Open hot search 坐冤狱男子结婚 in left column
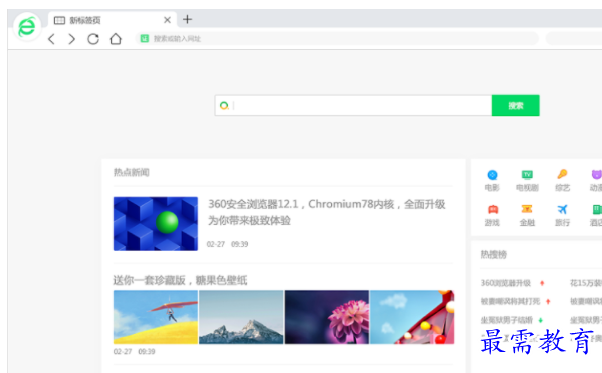 [507, 320]
